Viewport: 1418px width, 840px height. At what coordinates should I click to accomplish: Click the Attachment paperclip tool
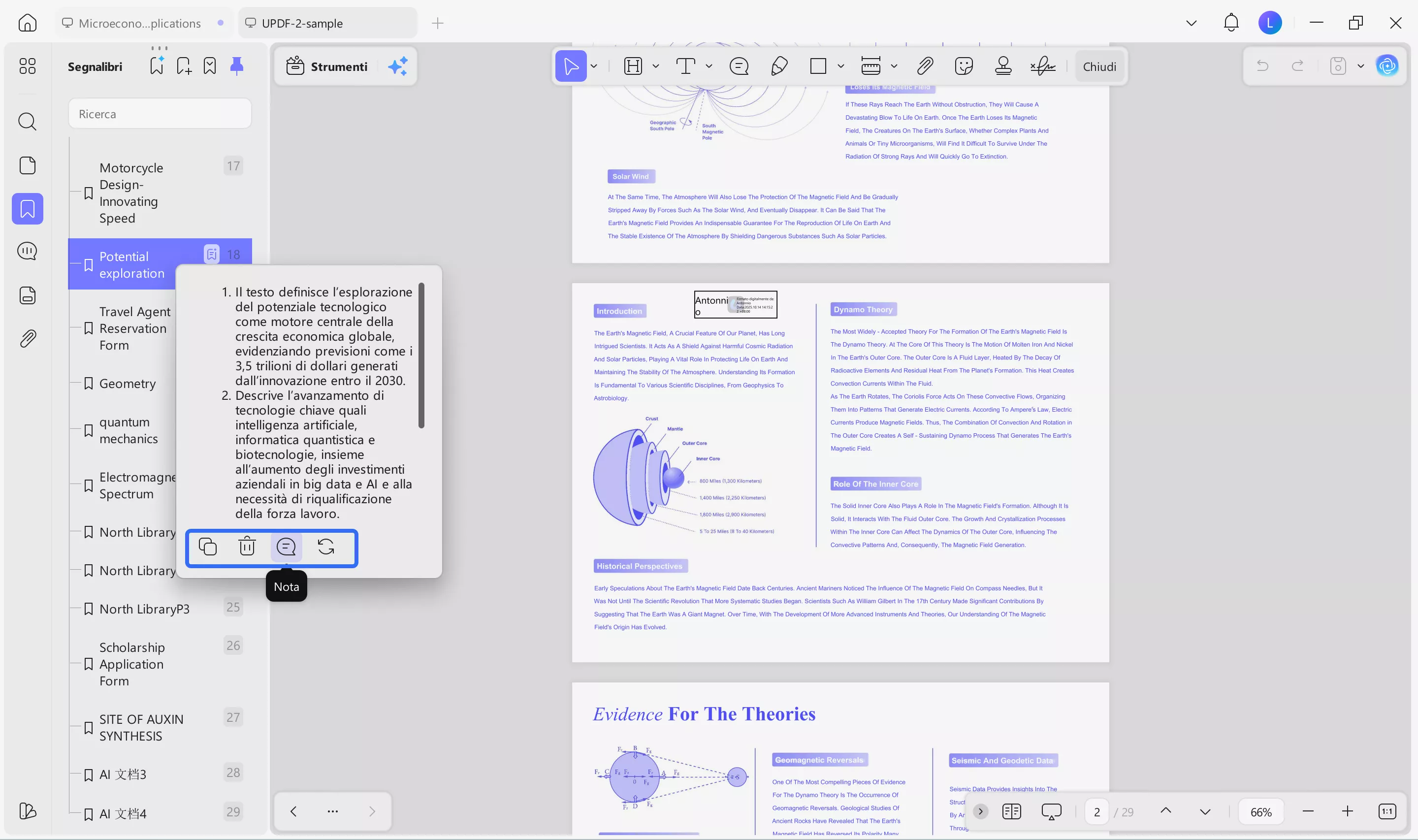coord(924,65)
